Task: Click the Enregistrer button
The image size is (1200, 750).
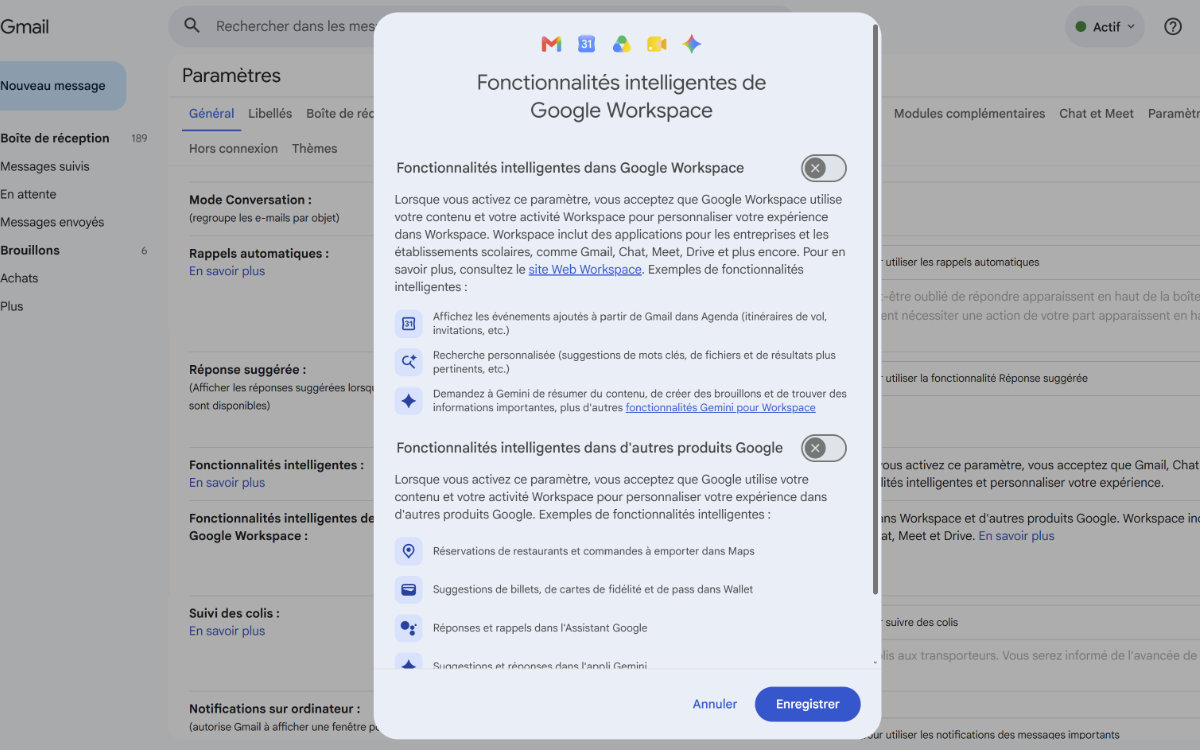Action: point(808,704)
